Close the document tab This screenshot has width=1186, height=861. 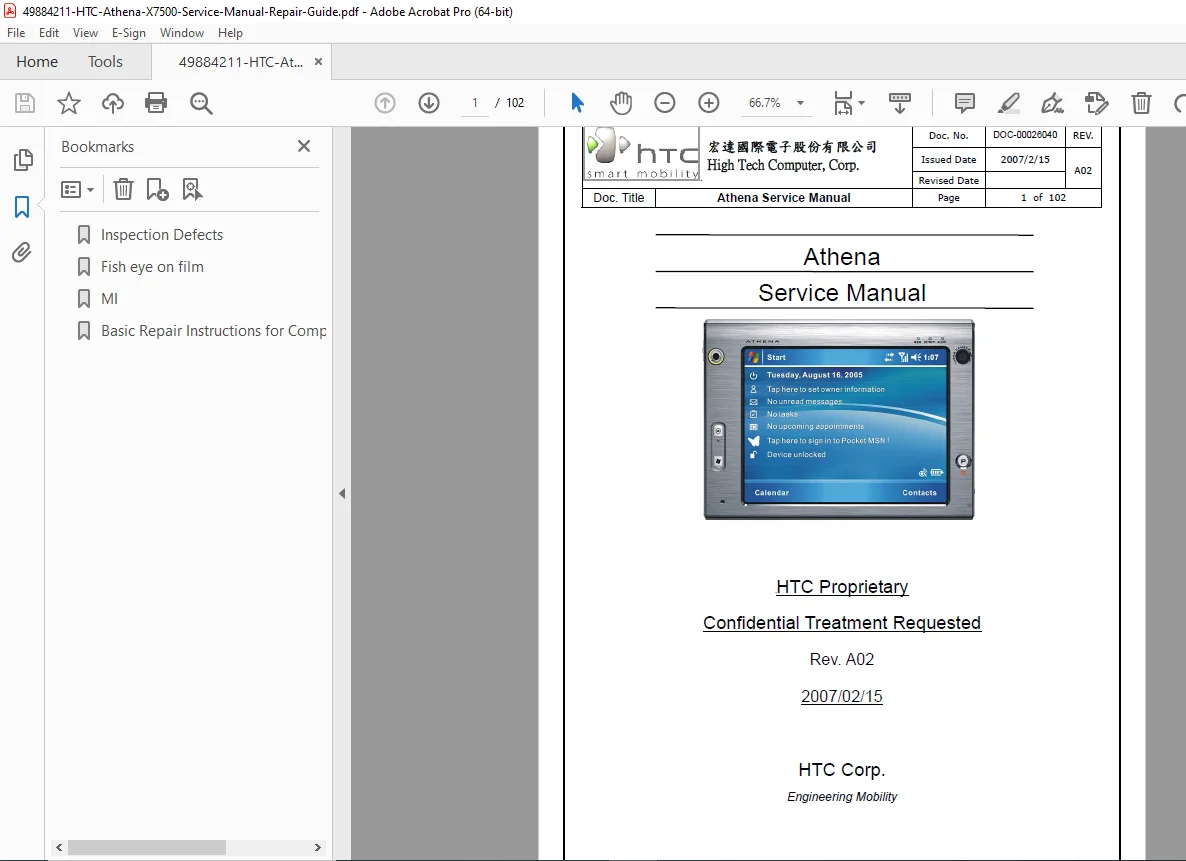tap(318, 62)
